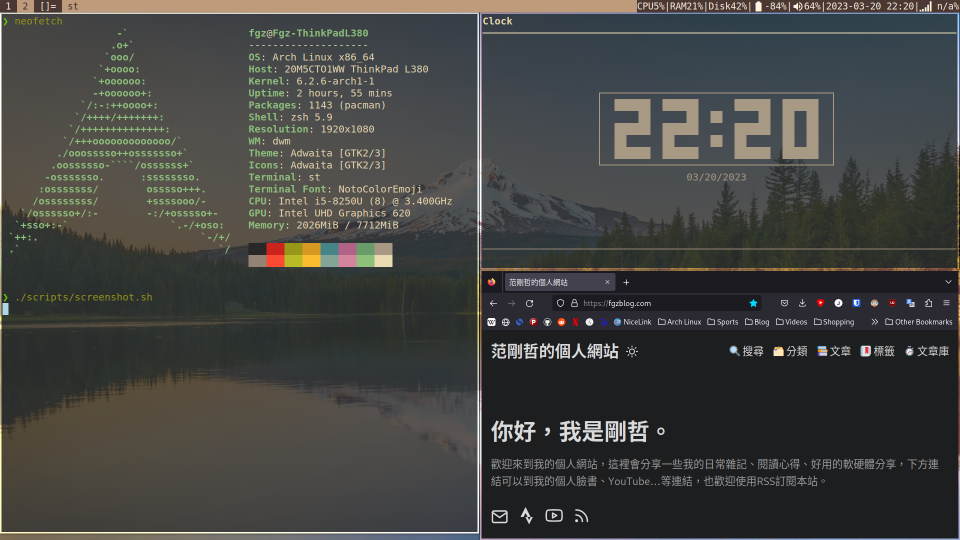Open the uBlock Origin extension
This screenshot has width=960, height=540.
(893, 303)
